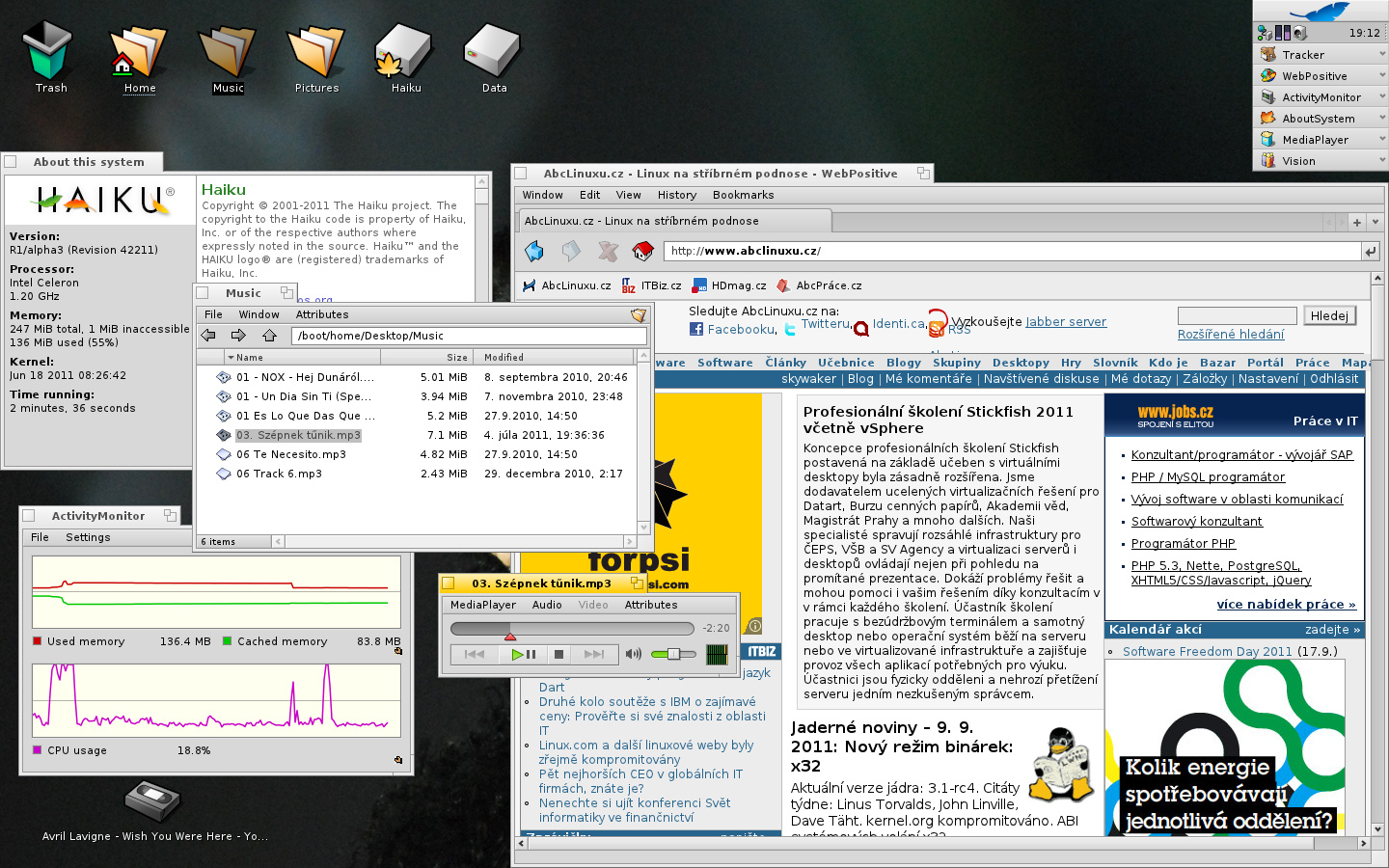This screenshot has height=868, width=1389.
Task: Open the Data volume desktop icon
Action: pyautogui.click(x=493, y=50)
